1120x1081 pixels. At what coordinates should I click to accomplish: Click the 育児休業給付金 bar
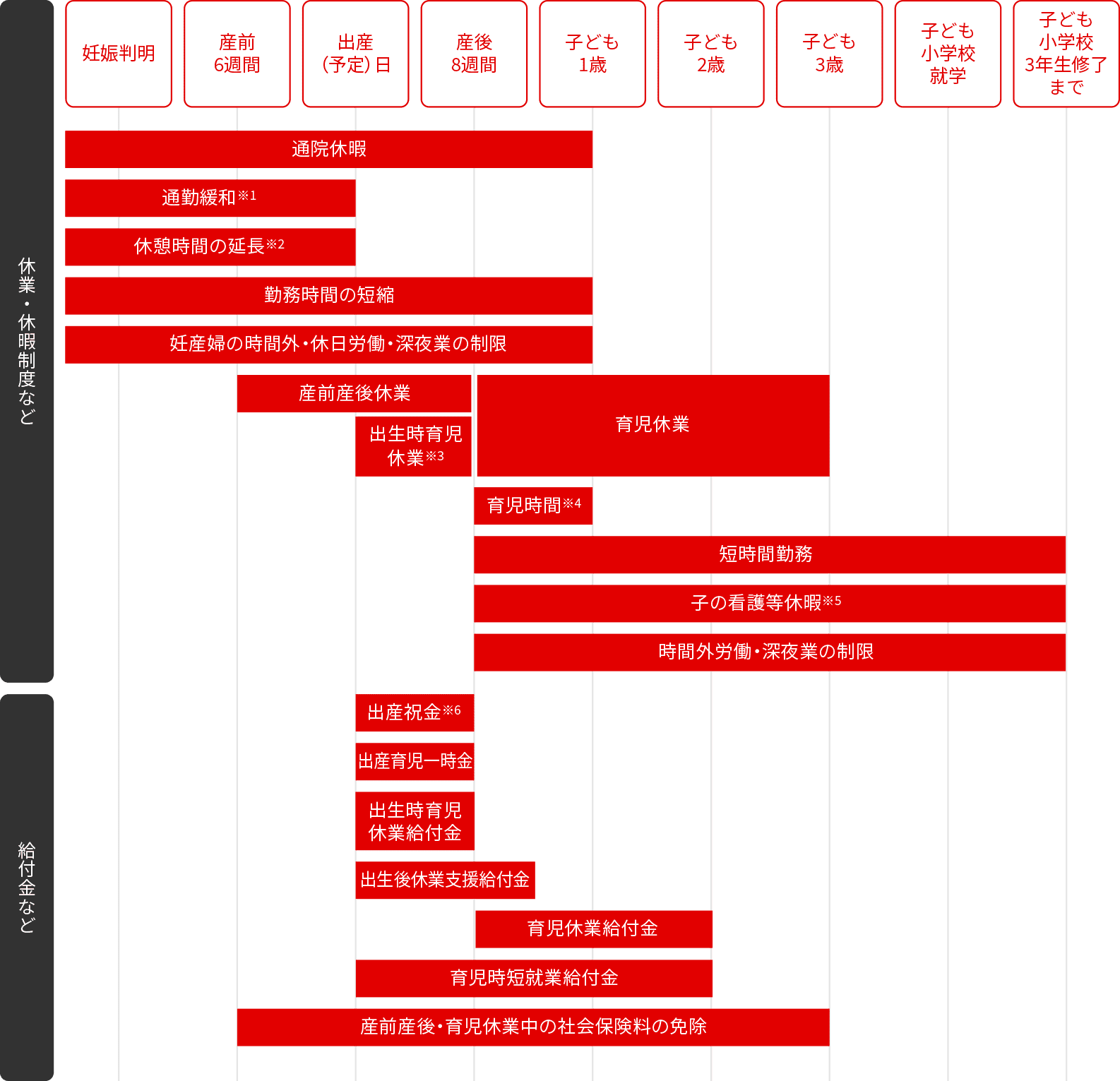[594, 929]
